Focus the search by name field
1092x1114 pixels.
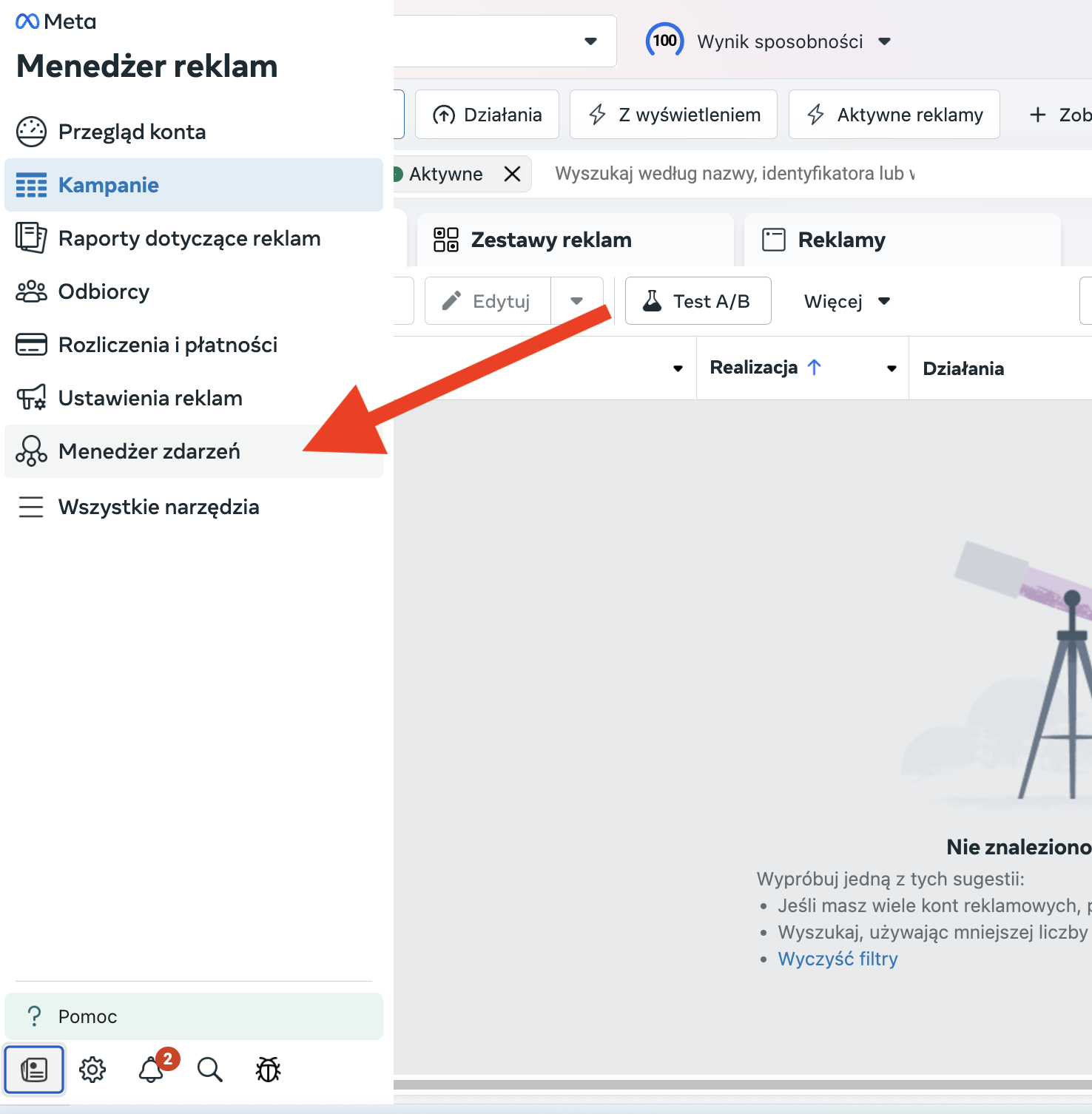click(735, 174)
